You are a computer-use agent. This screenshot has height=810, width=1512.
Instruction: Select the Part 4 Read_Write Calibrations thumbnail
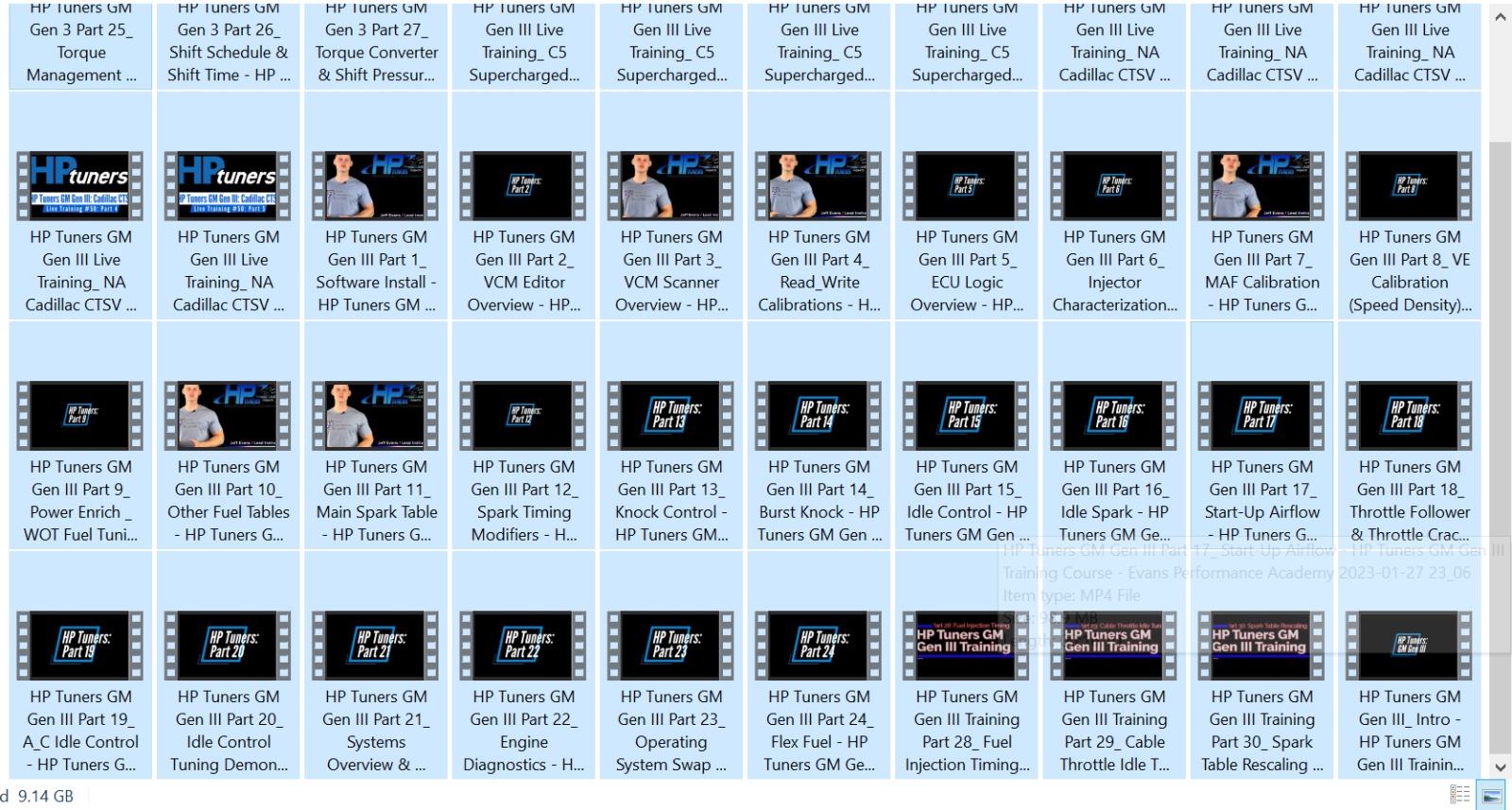tap(818, 186)
